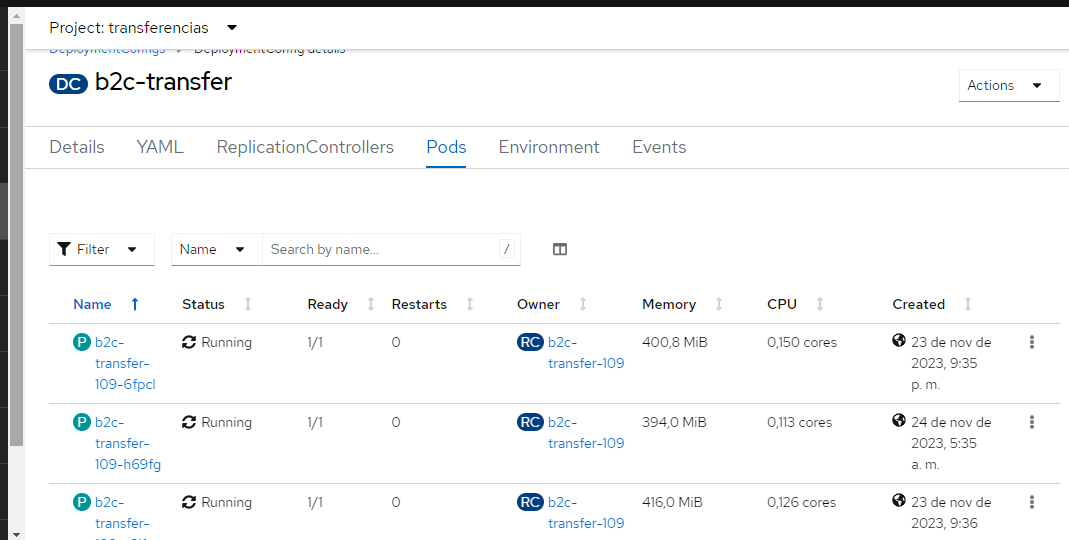Open owner b2c-transfer-109 of pod h69fg

tap(586, 433)
